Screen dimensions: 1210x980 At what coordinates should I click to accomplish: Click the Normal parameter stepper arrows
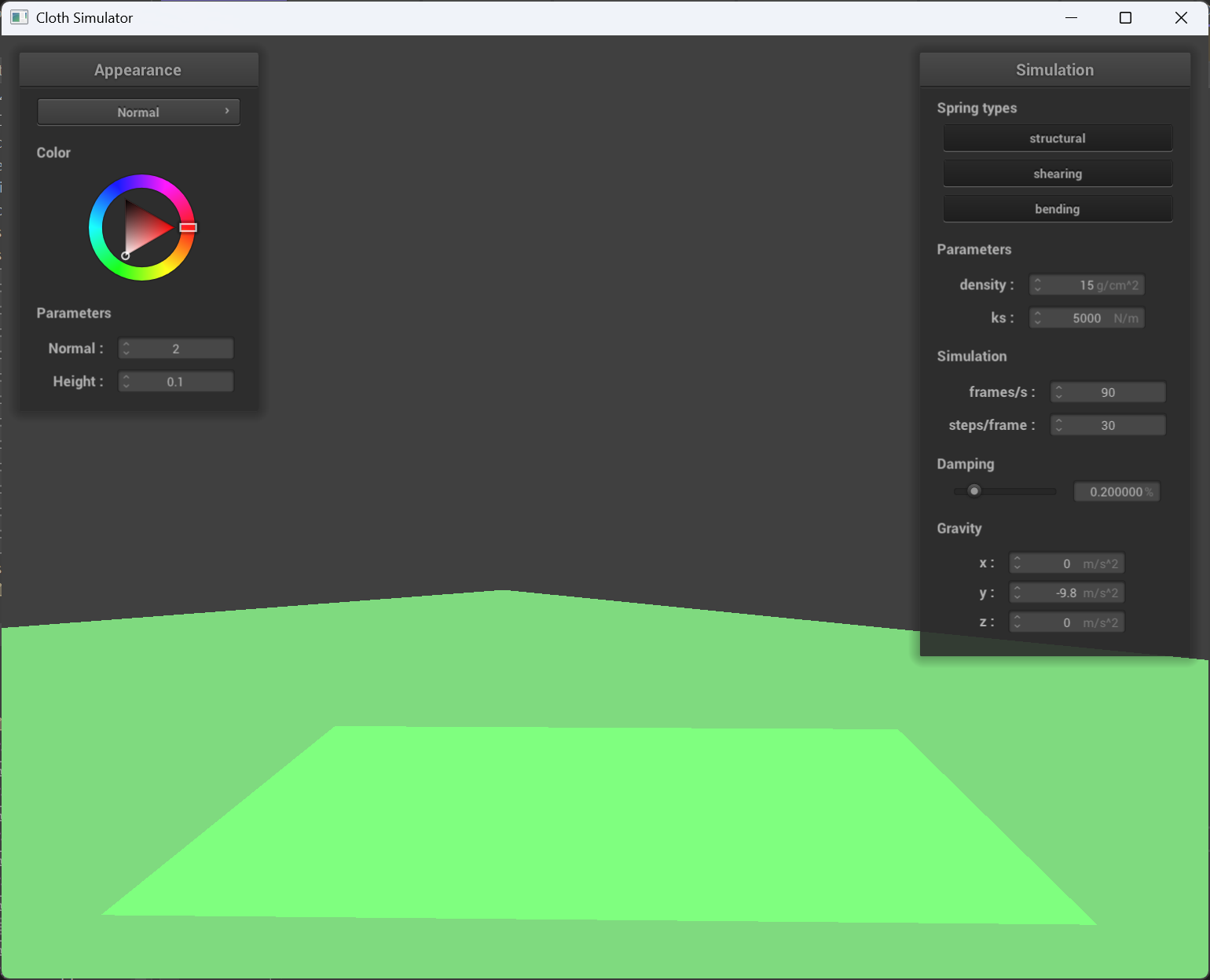126,349
